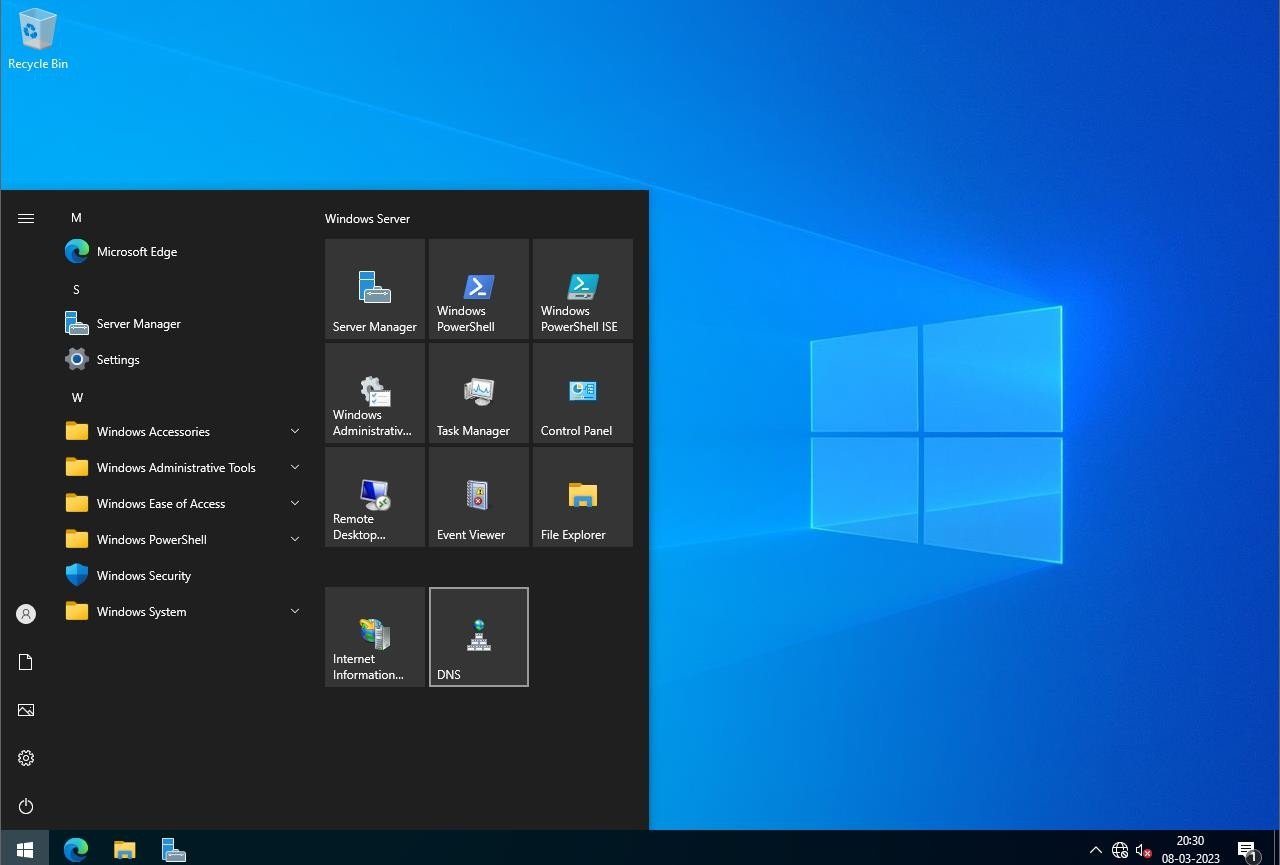Screen dimensions: 1280x865
Task: Click the Power icon in Start sidebar
Action: [26, 806]
